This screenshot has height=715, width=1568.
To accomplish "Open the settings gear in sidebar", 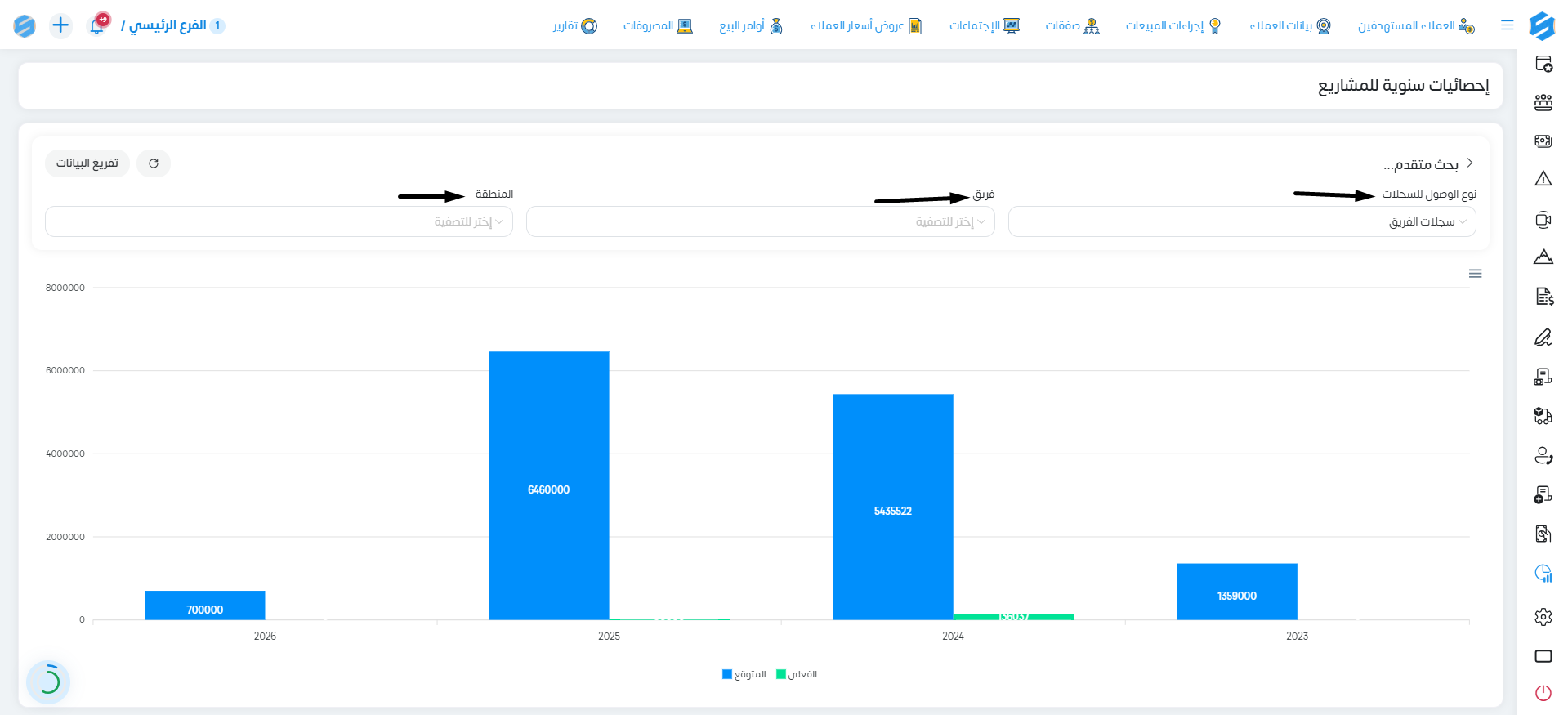I will (1543, 617).
